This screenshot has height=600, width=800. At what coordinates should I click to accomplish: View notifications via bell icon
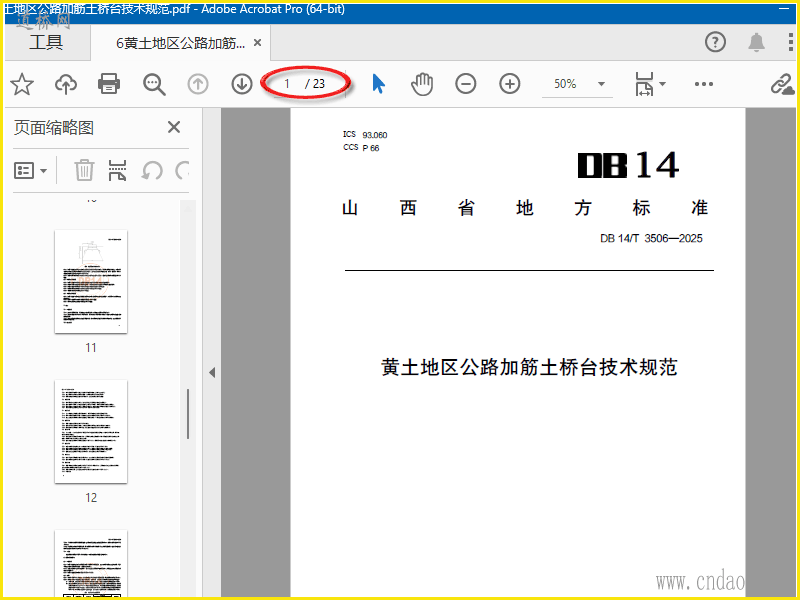(x=756, y=42)
